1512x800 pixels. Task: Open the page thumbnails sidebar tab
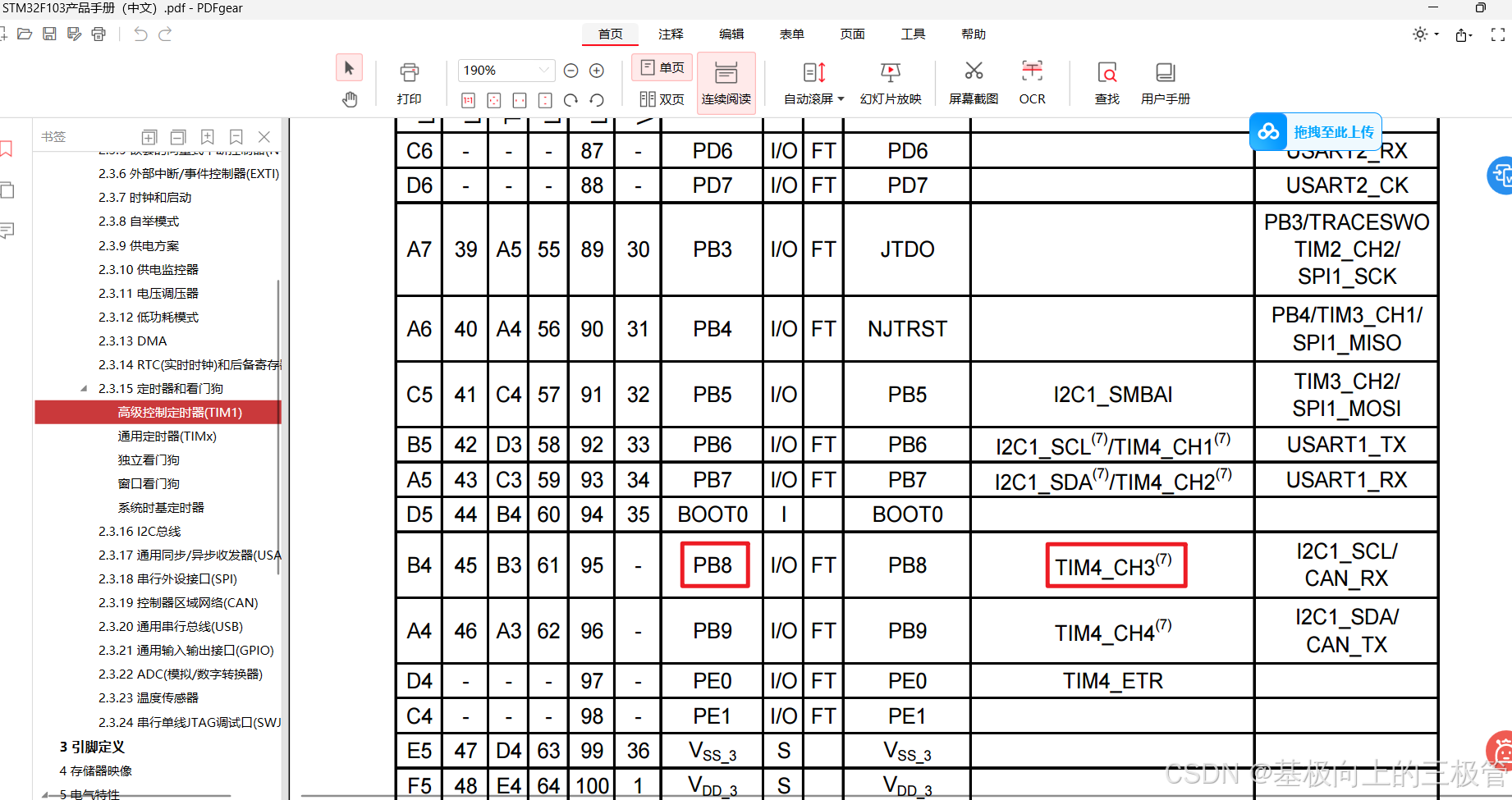click(x=7, y=190)
